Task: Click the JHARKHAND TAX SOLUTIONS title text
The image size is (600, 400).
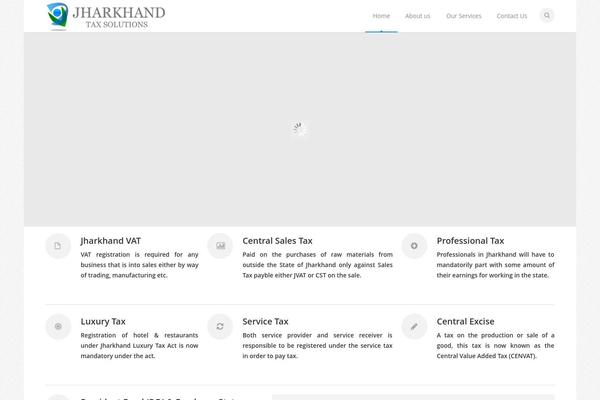Action: (119, 17)
